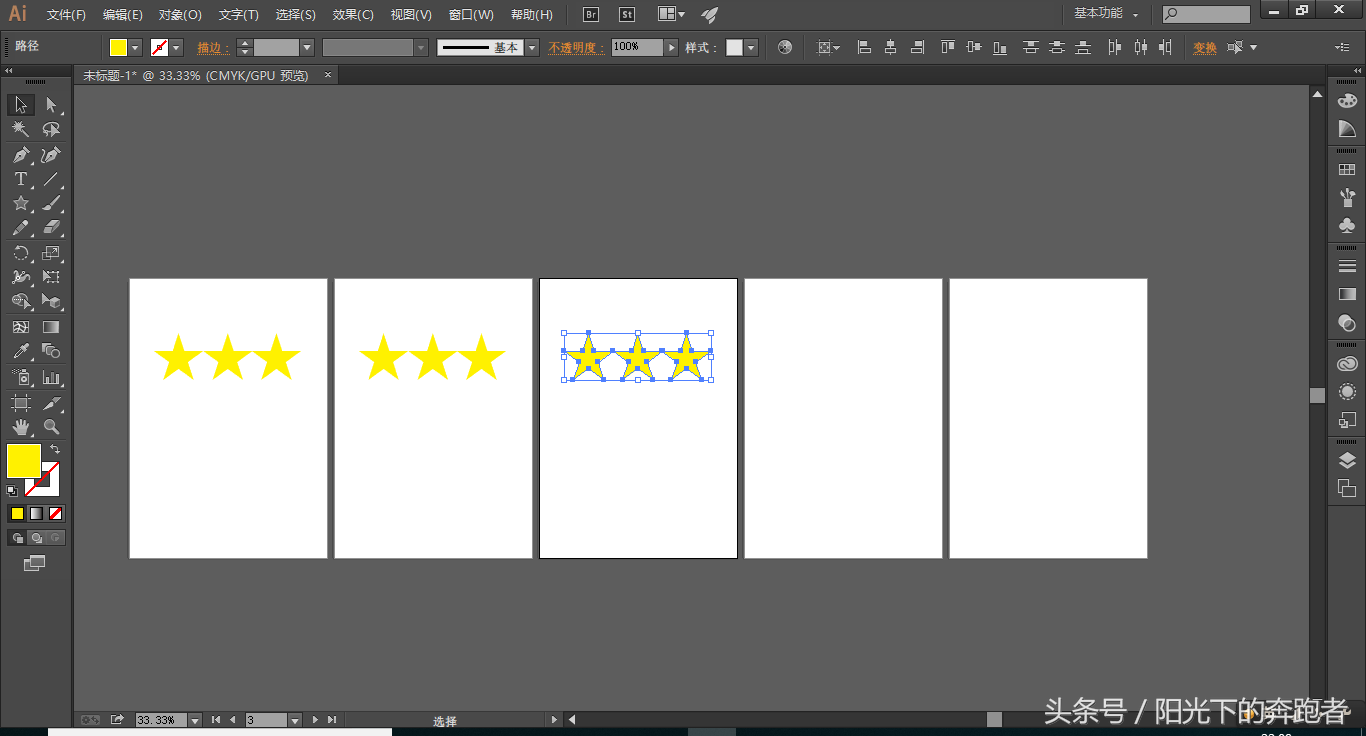
Task: Open the stroke weight dropdown
Action: click(307, 47)
